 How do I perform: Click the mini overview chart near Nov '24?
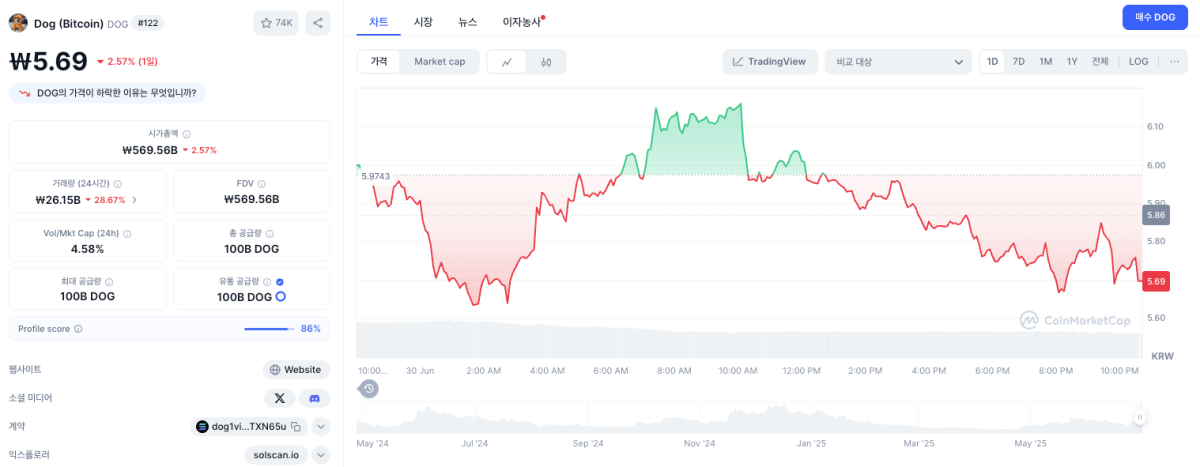(700, 418)
